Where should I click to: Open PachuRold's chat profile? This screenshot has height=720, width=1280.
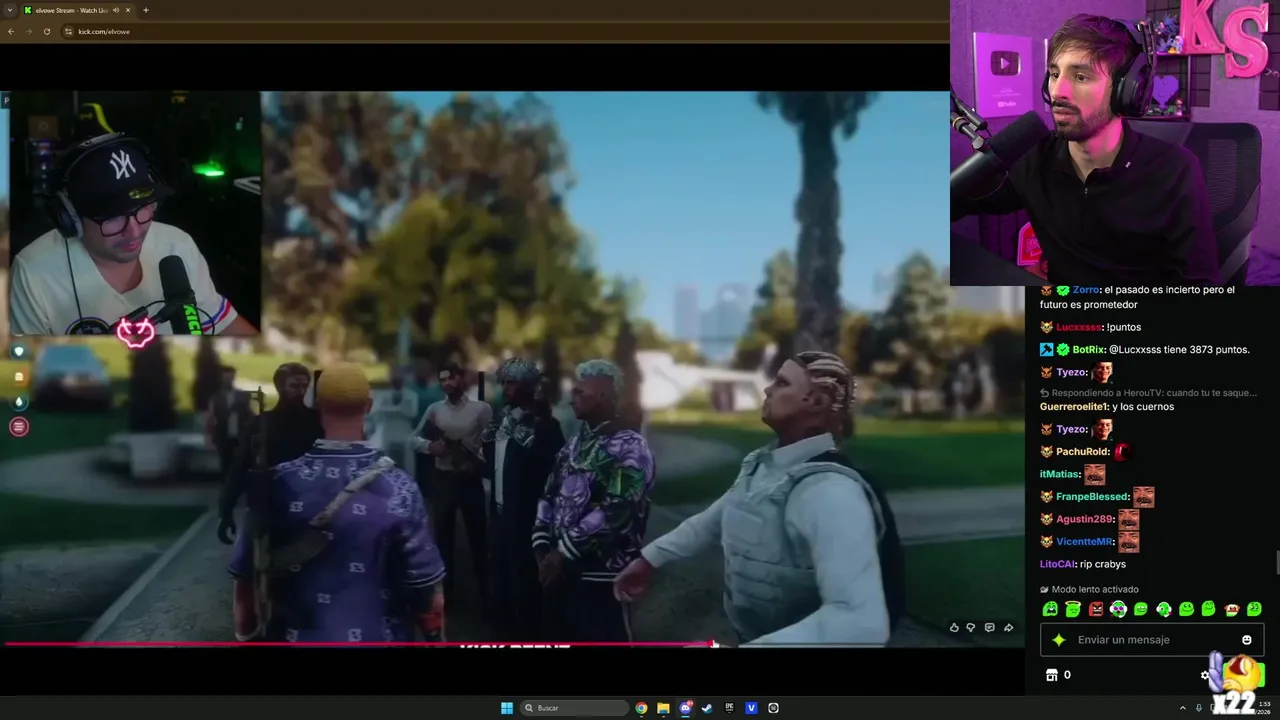pyautogui.click(x=1083, y=452)
